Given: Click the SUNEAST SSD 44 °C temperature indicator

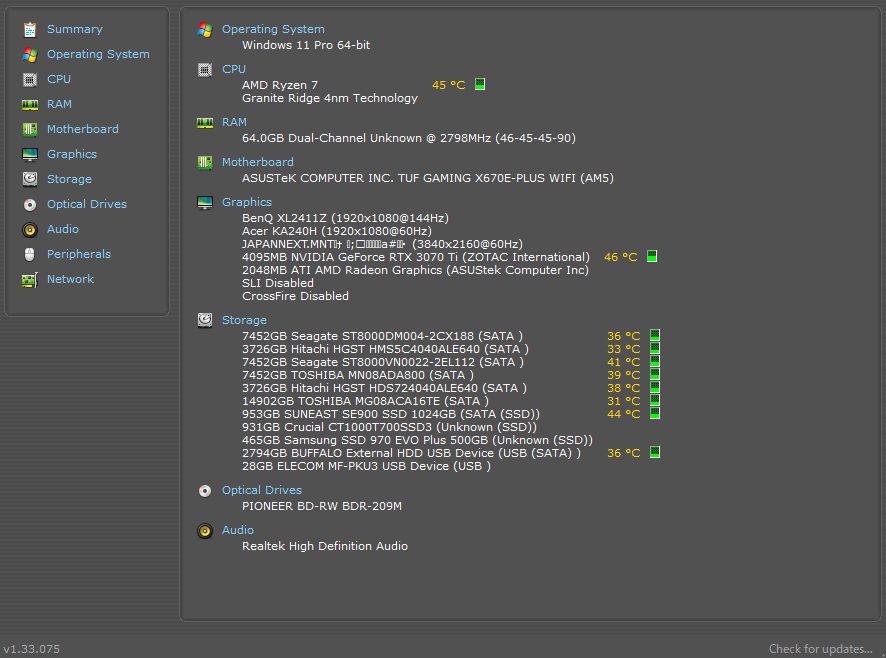Looking at the screenshot, I should (x=655, y=413).
